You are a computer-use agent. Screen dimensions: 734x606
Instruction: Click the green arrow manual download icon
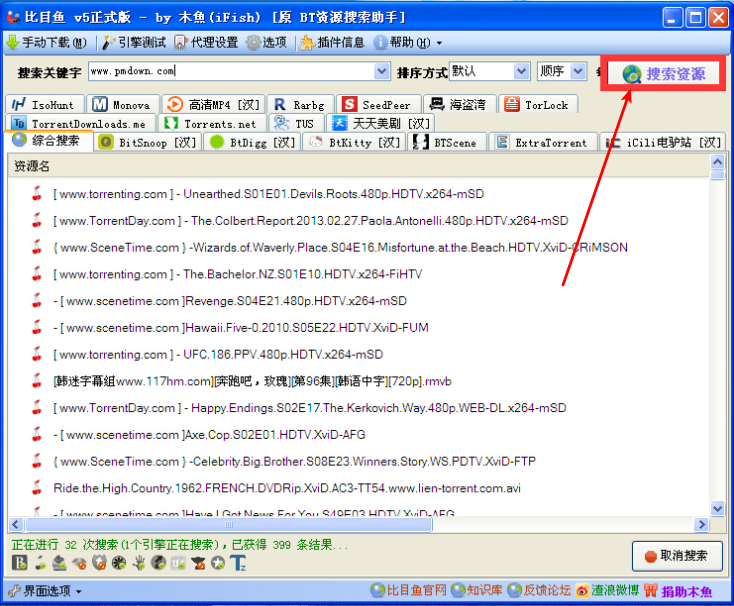point(12,43)
